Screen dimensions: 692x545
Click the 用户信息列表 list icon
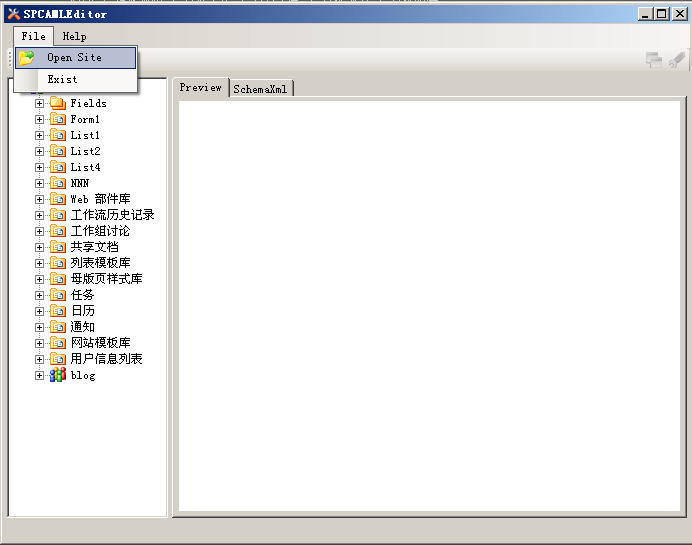point(58,359)
